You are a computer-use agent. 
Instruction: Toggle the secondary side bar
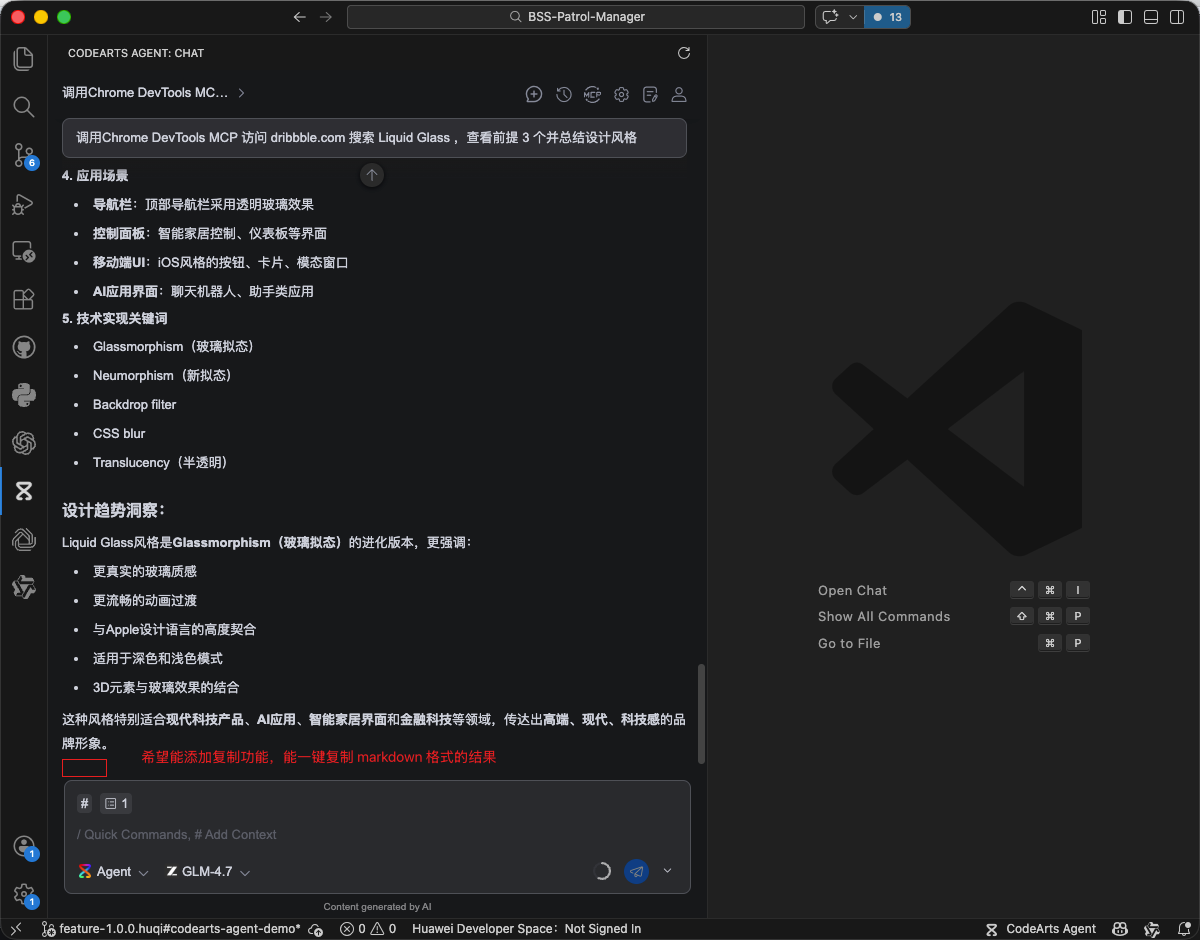click(1177, 17)
